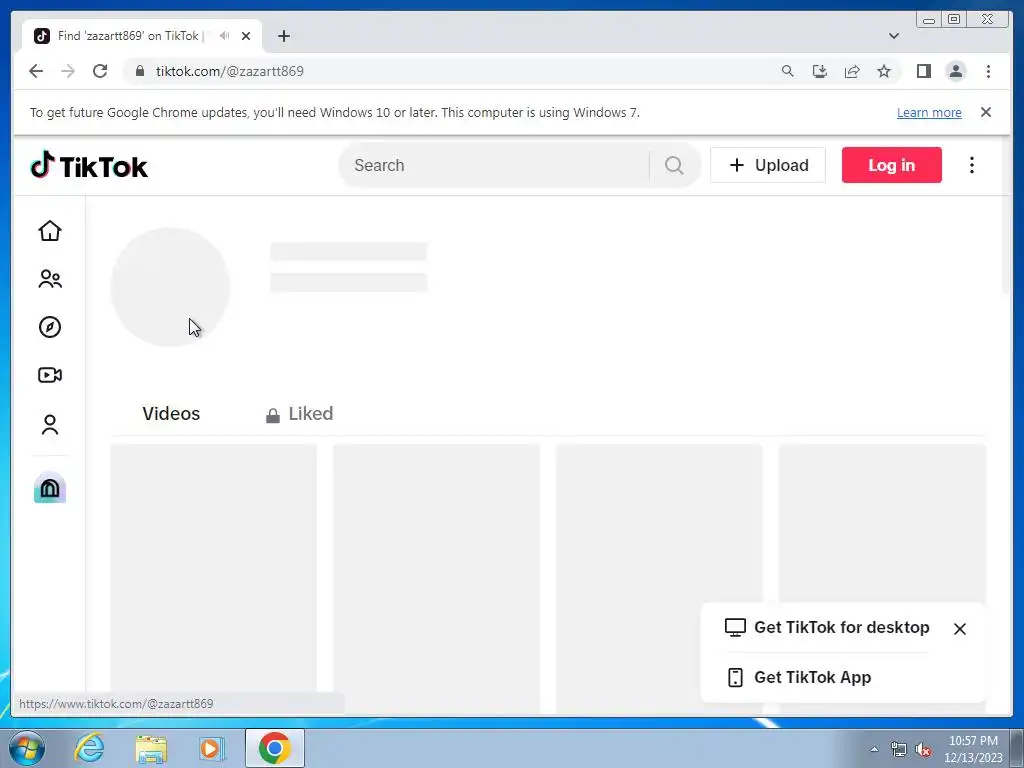Viewport: 1024px width, 768px height.
Task: Close the TikTok browser tab
Action: click(x=246, y=36)
